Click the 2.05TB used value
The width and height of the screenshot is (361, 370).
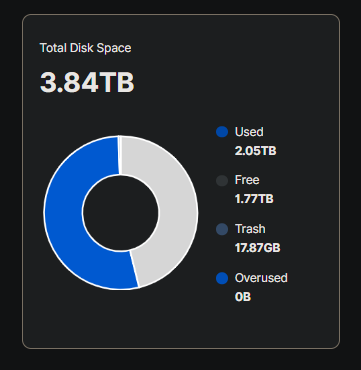click(255, 151)
